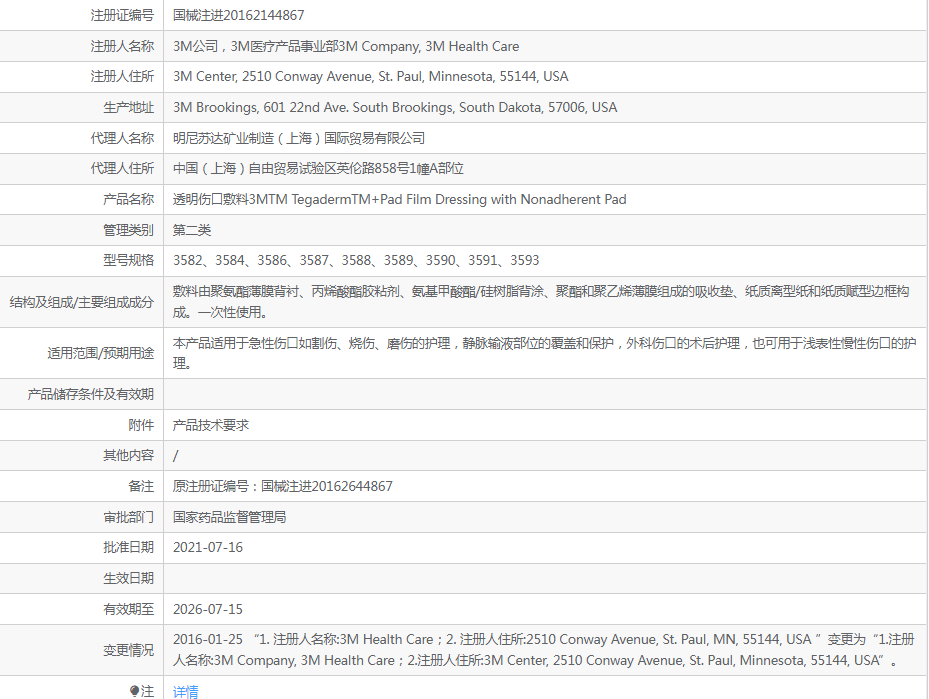The height and width of the screenshot is (699, 929).
Task: Click the model list starting with 3582
Action: tap(356, 260)
